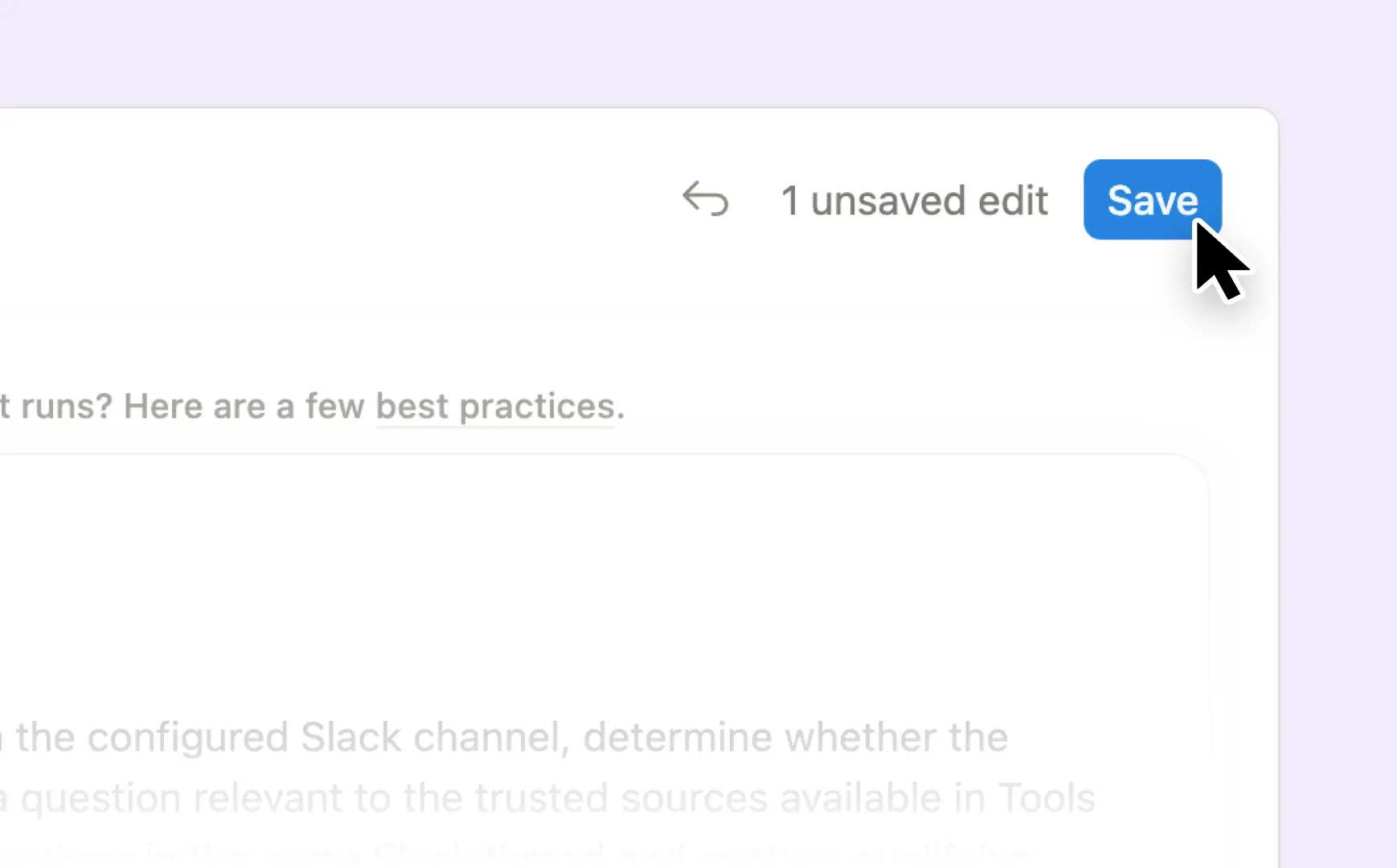Click the undo arrow icon
Image resolution: width=1397 pixels, height=868 pixels.
[x=705, y=199]
